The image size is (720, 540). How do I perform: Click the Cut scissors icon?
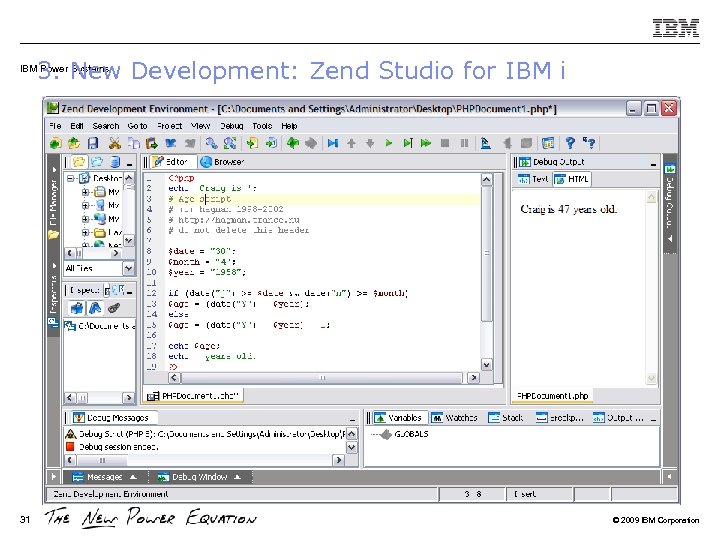[114, 143]
